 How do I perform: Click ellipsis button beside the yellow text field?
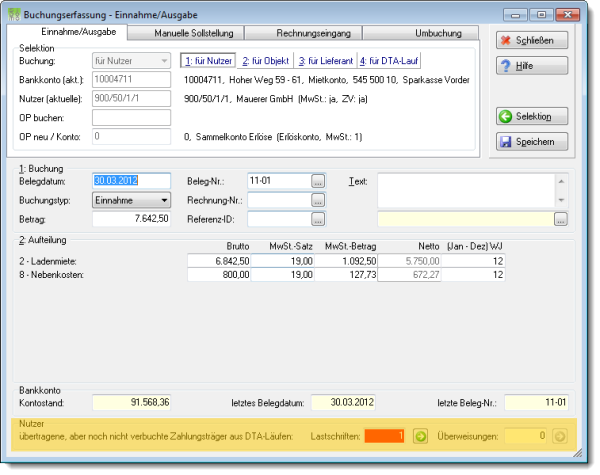561,219
